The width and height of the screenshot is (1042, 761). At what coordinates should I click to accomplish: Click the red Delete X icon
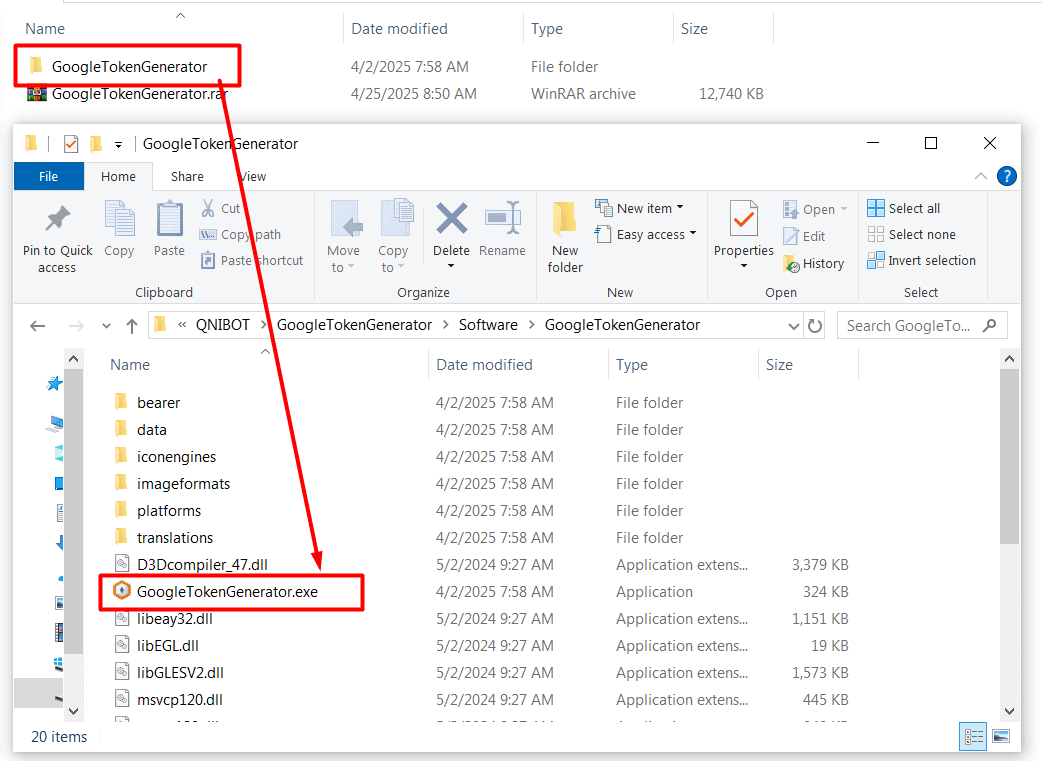click(451, 219)
